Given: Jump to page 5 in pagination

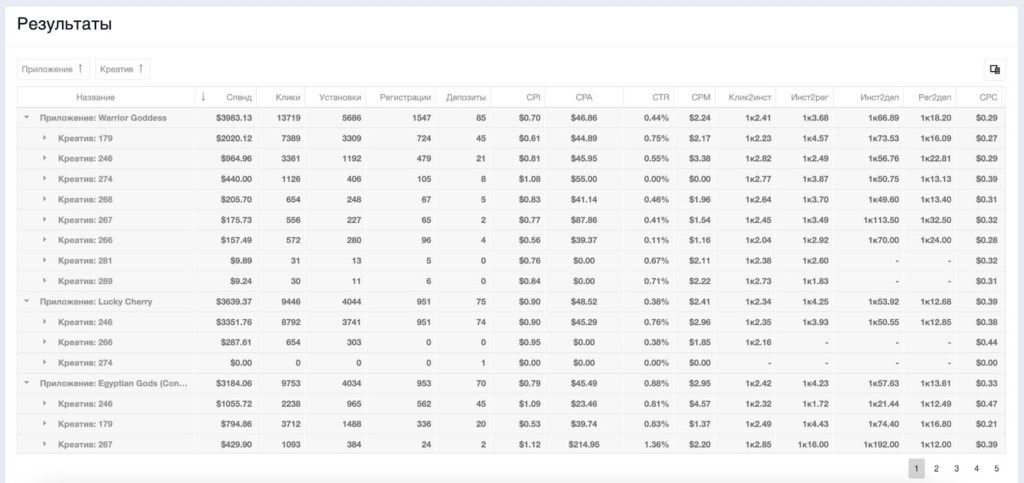Looking at the screenshot, I should point(996,468).
